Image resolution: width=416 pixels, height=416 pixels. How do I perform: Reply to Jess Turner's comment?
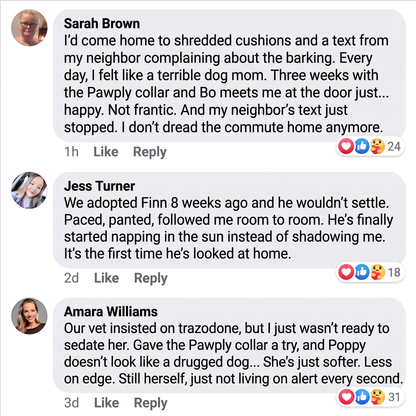[151, 278]
